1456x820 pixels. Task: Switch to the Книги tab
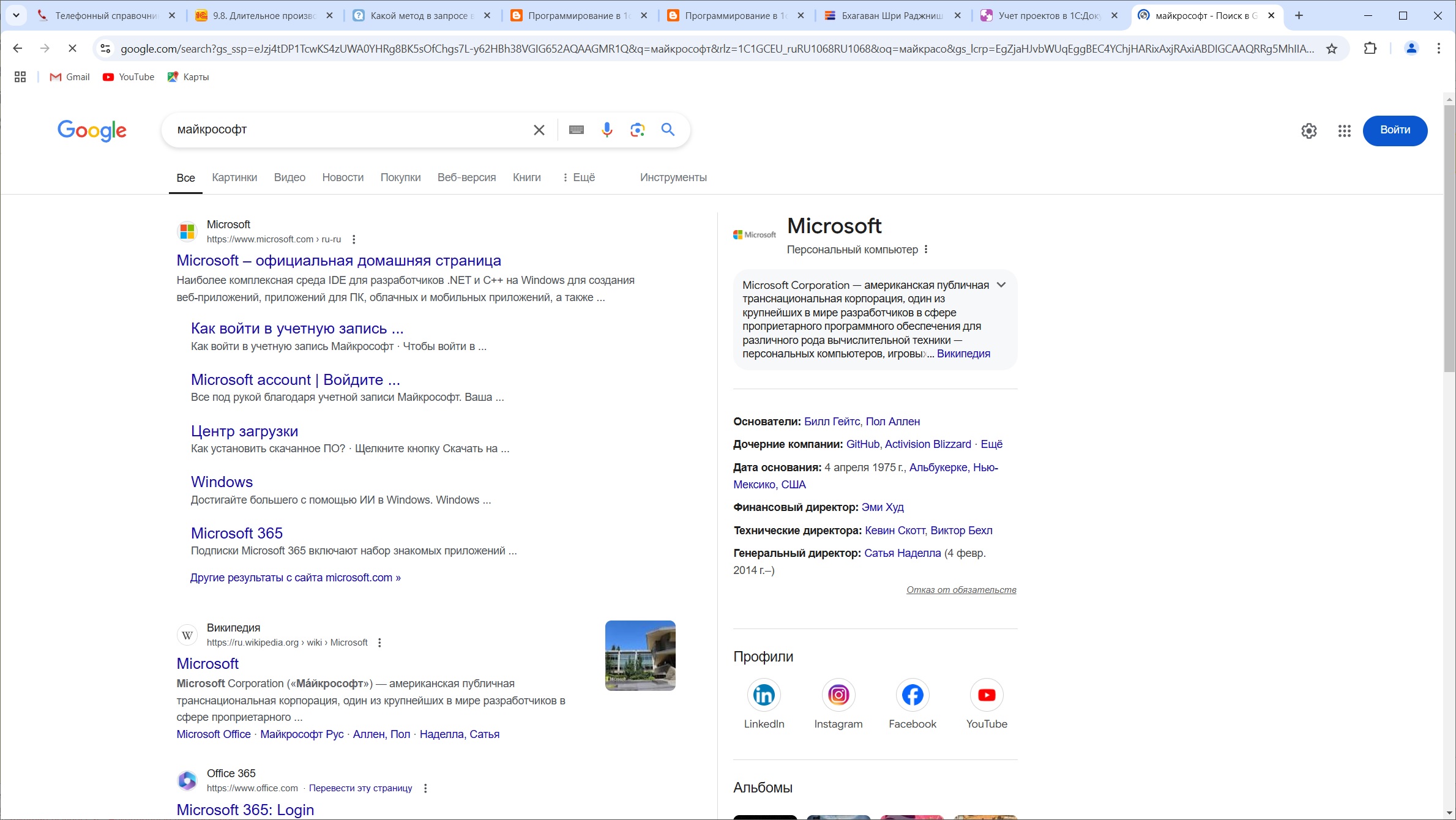(x=526, y=177)
